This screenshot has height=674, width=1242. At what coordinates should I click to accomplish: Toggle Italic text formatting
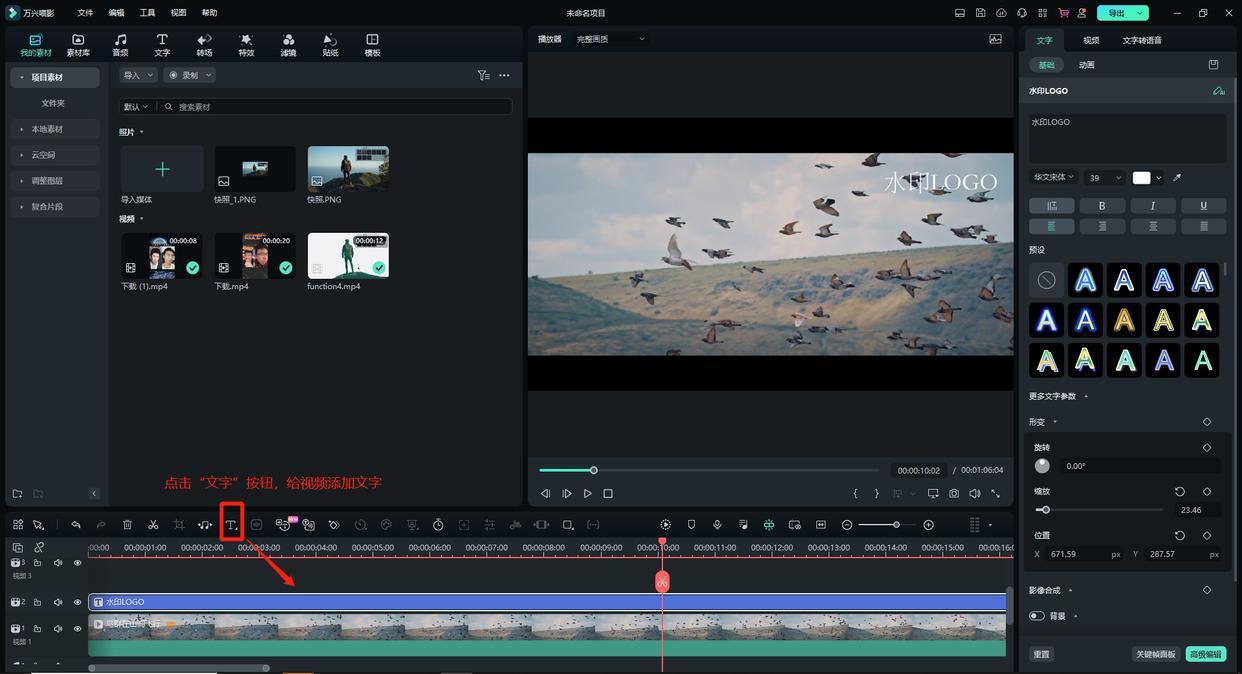(1153, 205)
